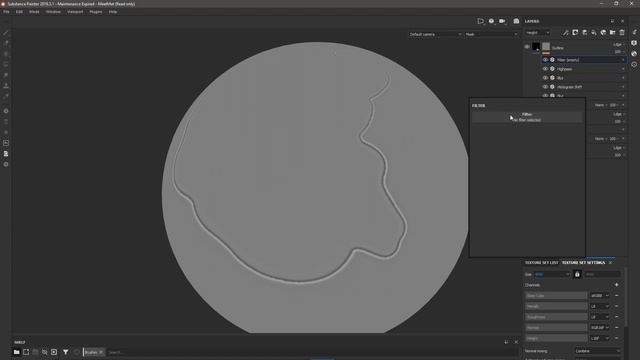The width and height of the screenshot is (640, 360).
Task: Open the File menu
Action: coord(6,12)
